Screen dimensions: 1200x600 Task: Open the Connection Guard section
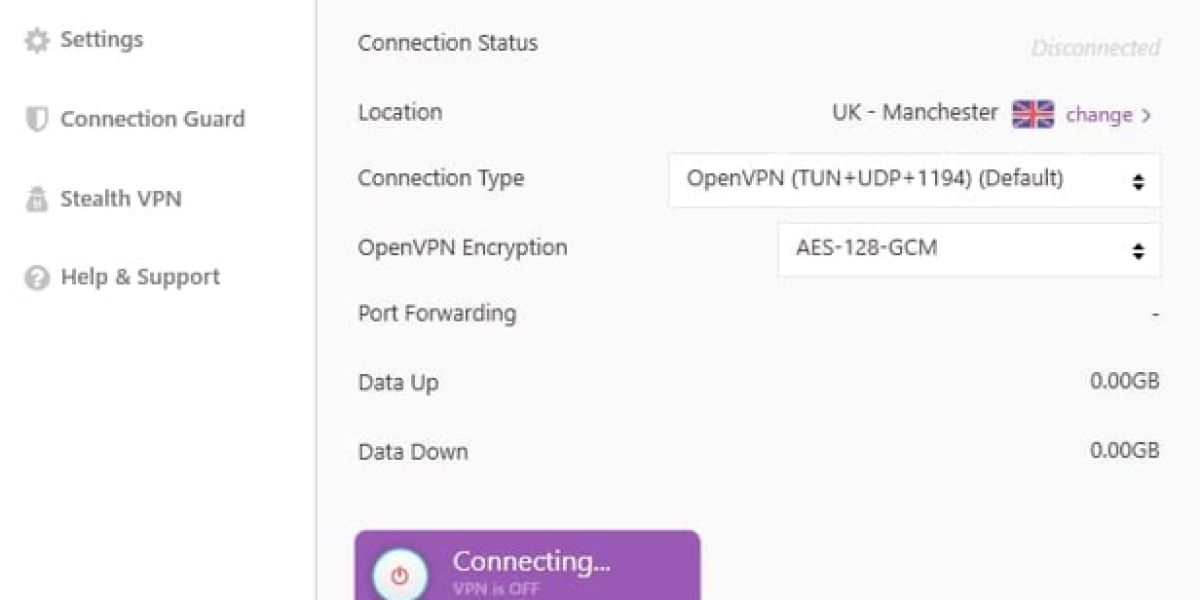click(x=152, y=119)
